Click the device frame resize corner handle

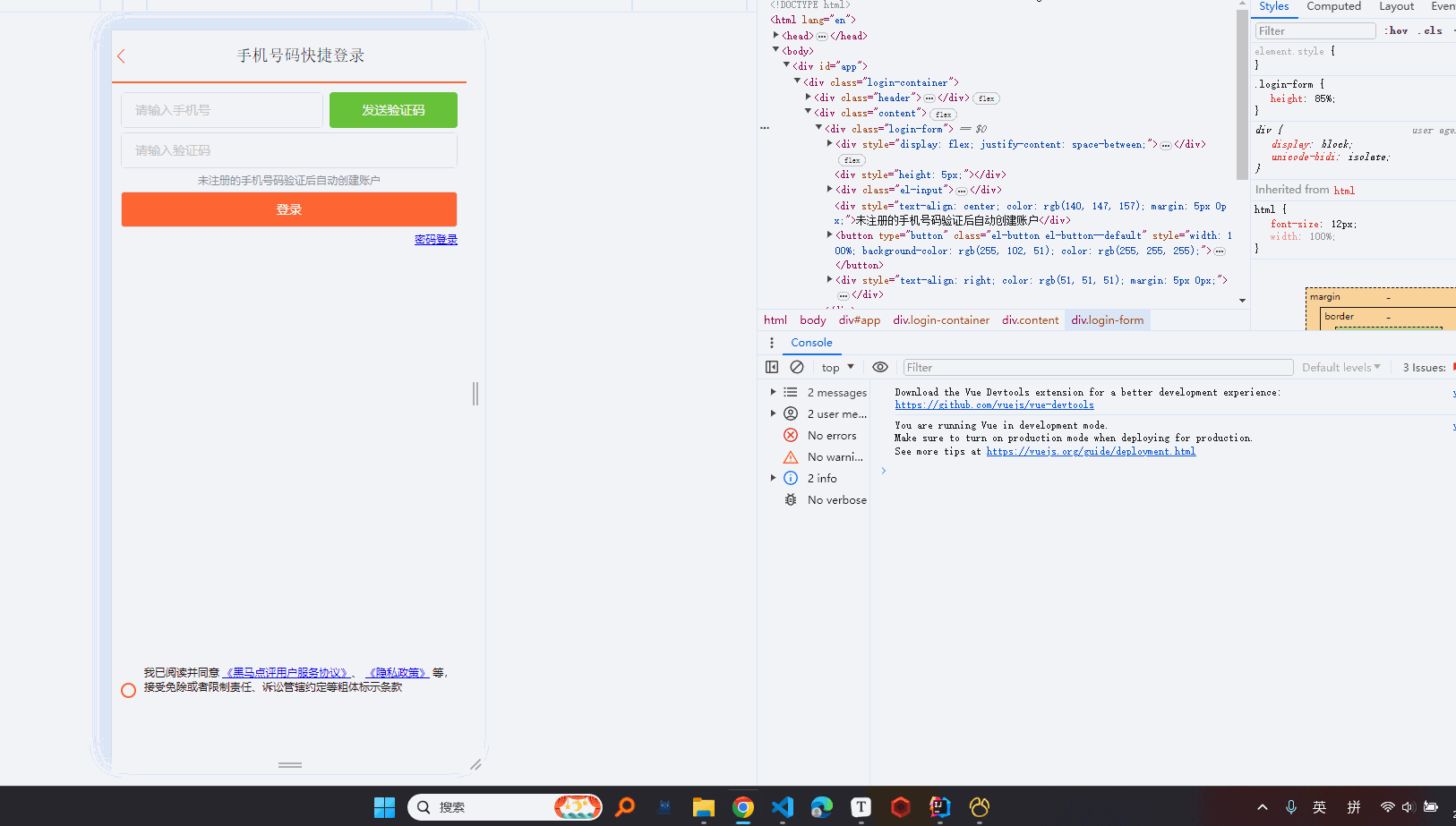tap(475, 764)
